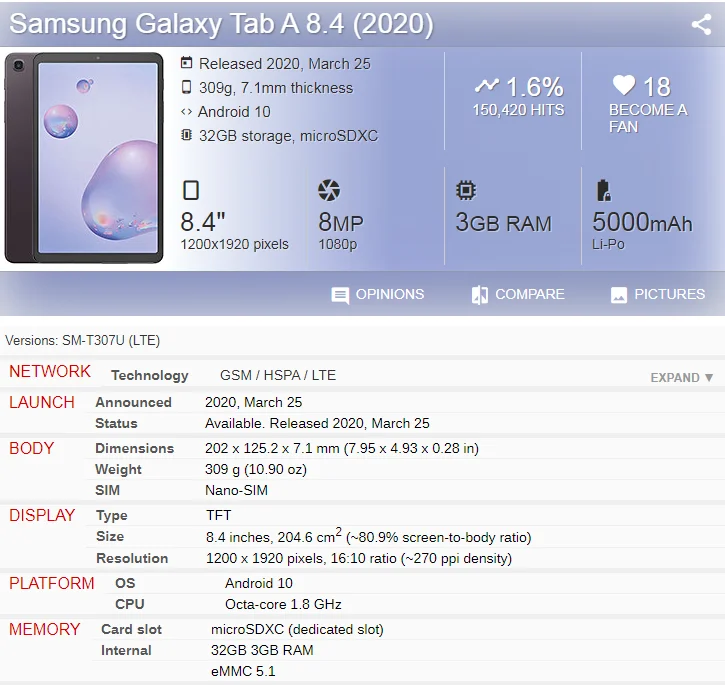Click the phone weight and thickness icon

tap(186, 87)
